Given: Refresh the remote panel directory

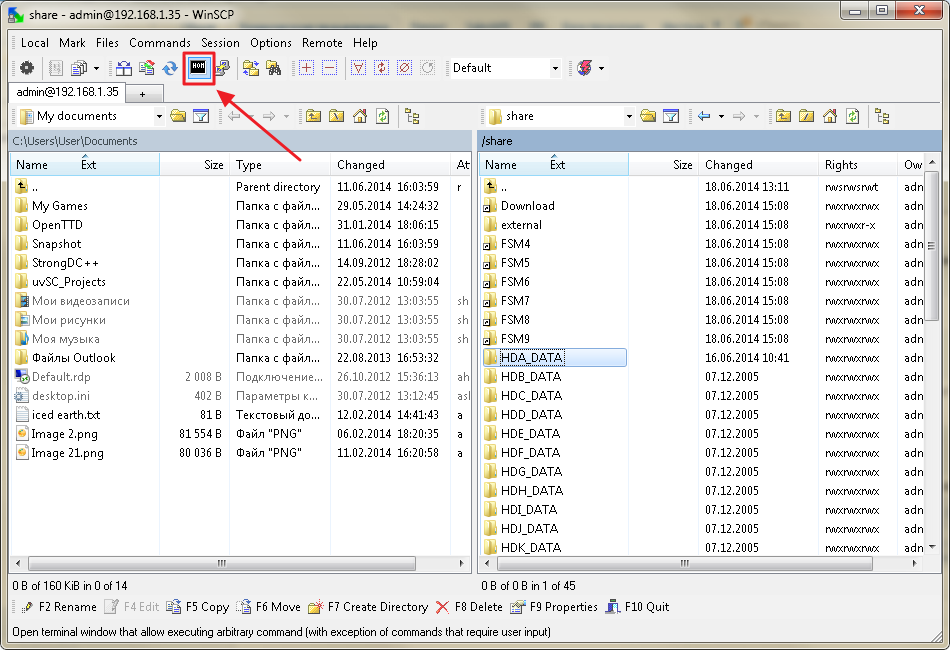Looking at the screenshot, I should [853, 116].
